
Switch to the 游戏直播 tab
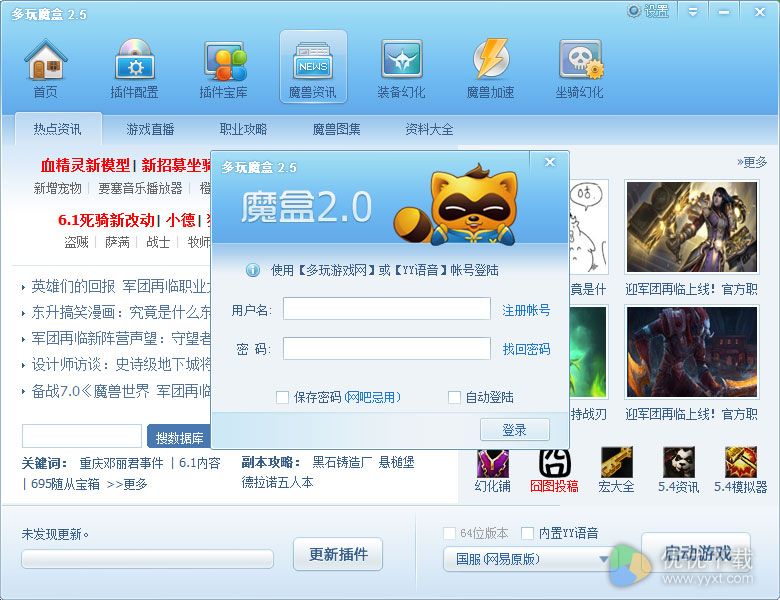(x=150, y=129)
